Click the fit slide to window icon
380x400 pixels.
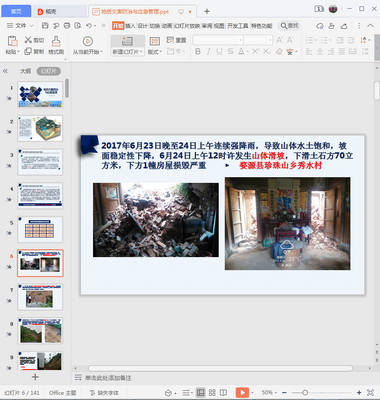(x=370, y=393)
